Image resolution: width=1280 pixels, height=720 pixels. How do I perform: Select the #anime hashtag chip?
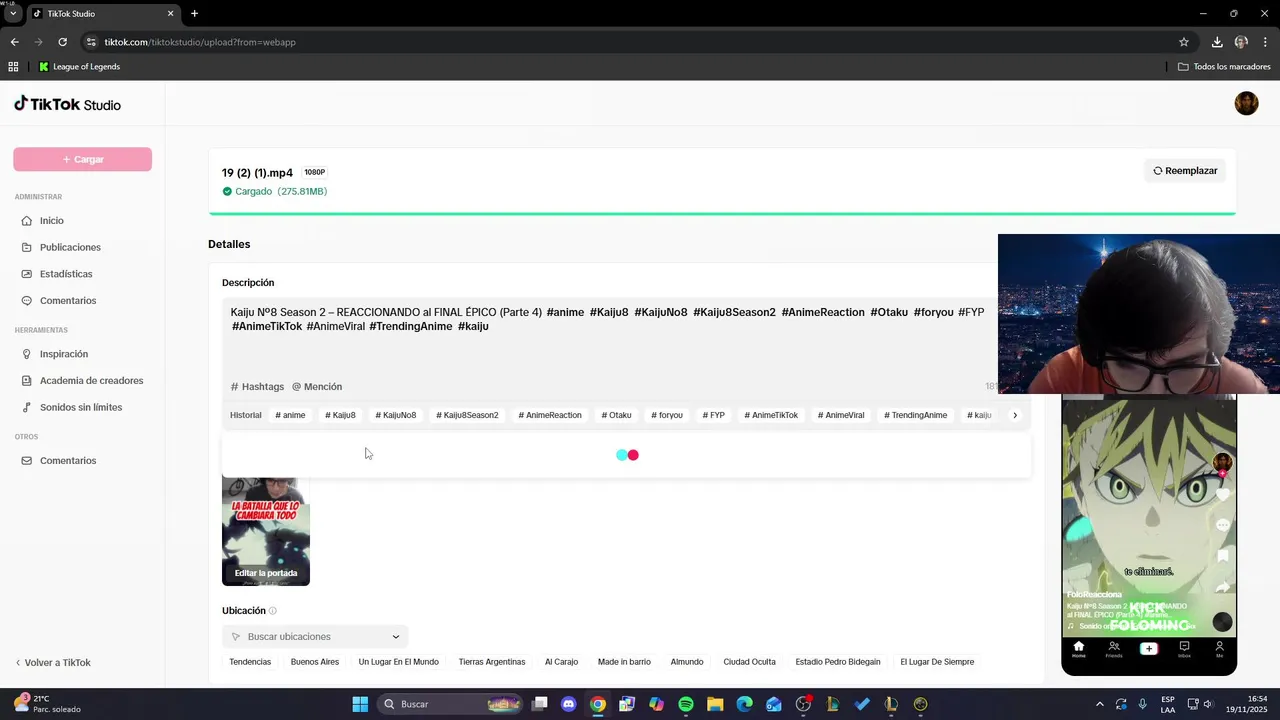(x=290, y=415)
